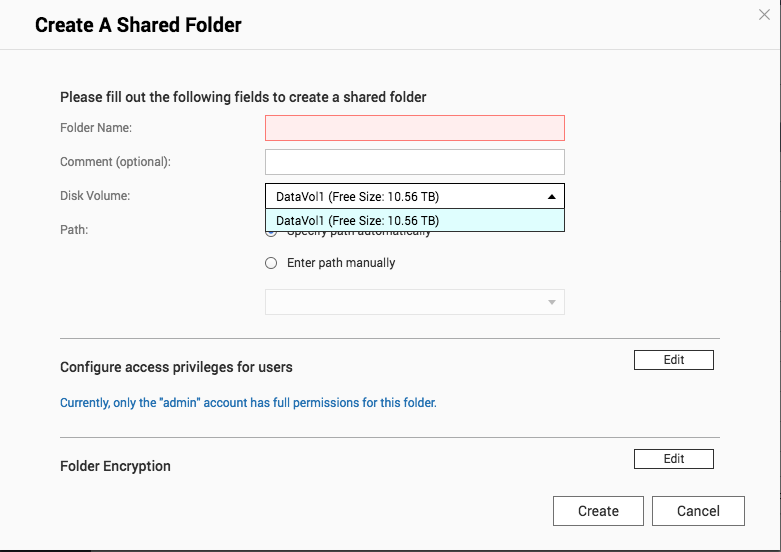The width and height of the screenshot is (781, 552).
Task: Cancel shared folder creation
Action: [698, 511]
